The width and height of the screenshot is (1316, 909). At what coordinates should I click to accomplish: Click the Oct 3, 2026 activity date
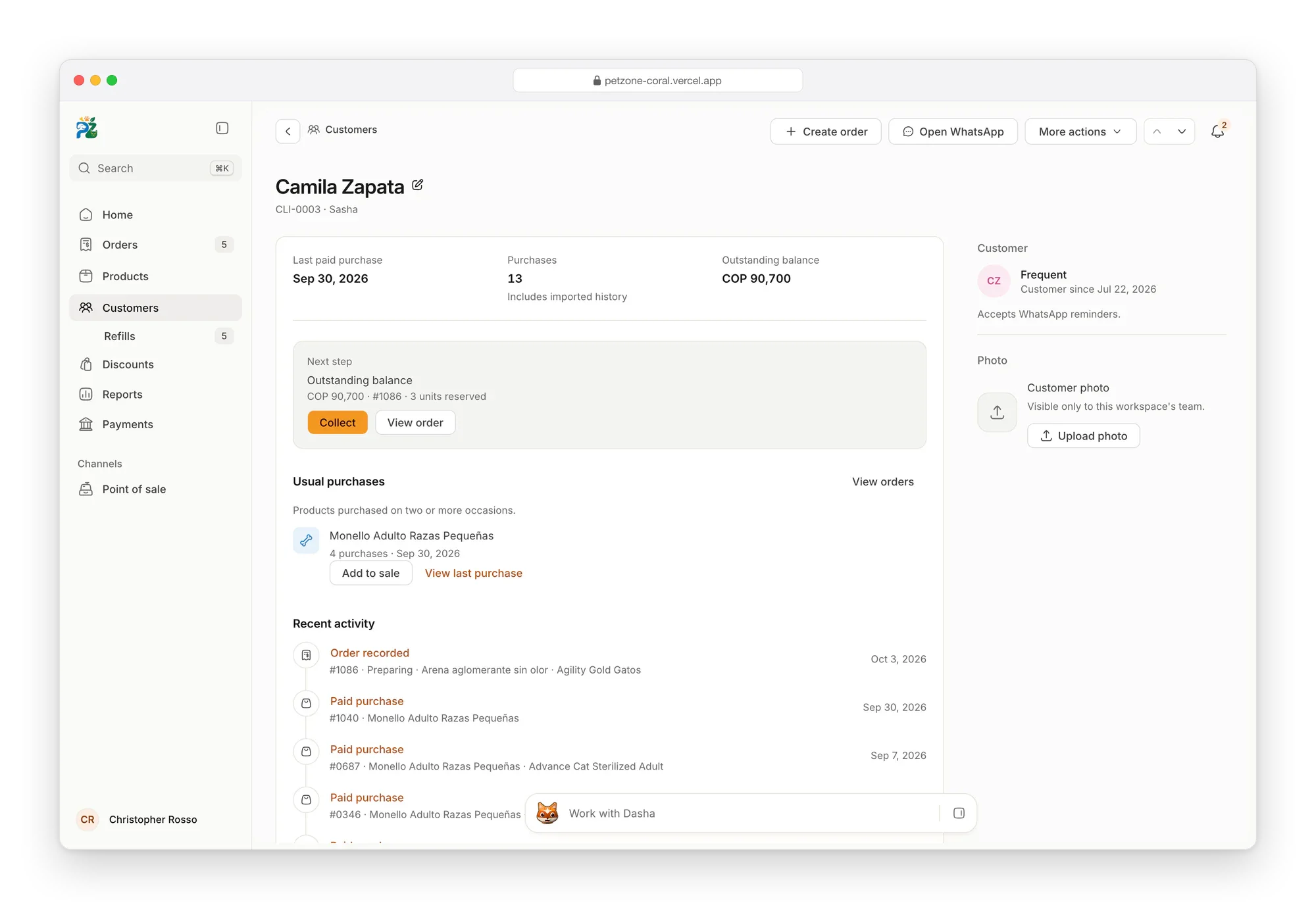point(898,659)
